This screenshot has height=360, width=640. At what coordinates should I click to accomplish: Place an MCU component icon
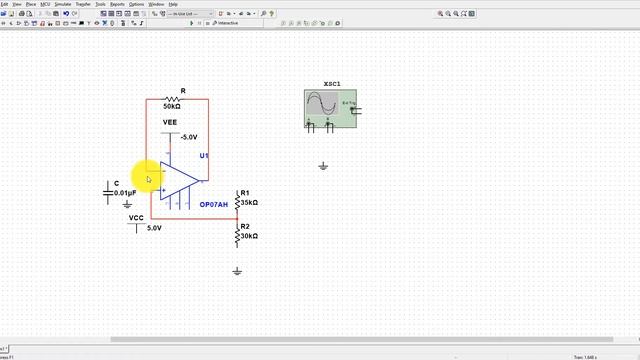[x=123, y=23]
